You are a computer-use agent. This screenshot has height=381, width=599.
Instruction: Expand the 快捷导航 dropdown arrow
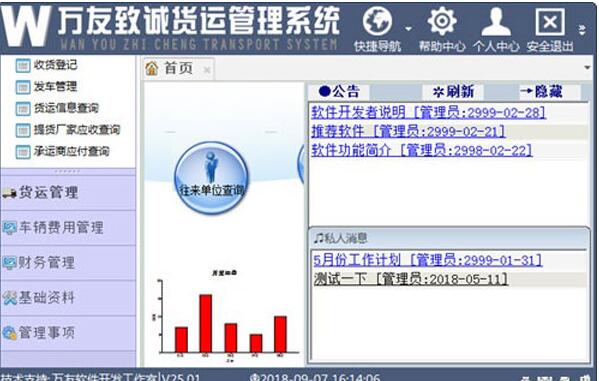coord(408,29)
